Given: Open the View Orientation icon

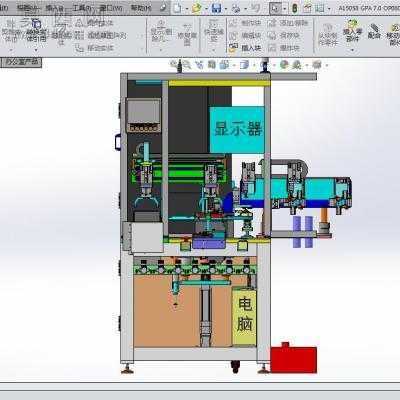Looking at the screenshot, I should click(x=224, y=64).
